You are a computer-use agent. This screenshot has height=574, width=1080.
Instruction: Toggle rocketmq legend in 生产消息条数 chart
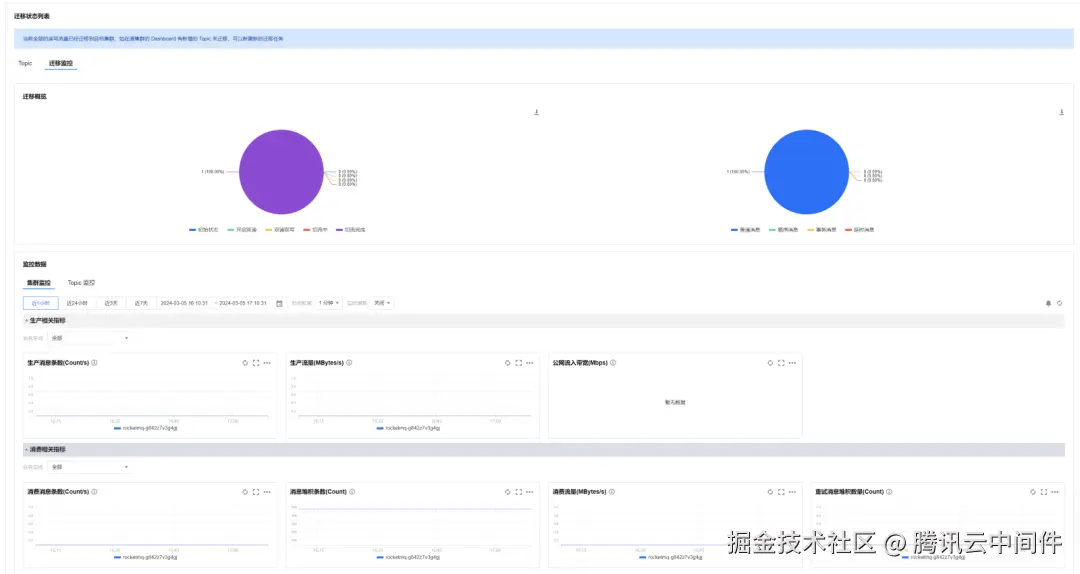(x=146, y=428)
